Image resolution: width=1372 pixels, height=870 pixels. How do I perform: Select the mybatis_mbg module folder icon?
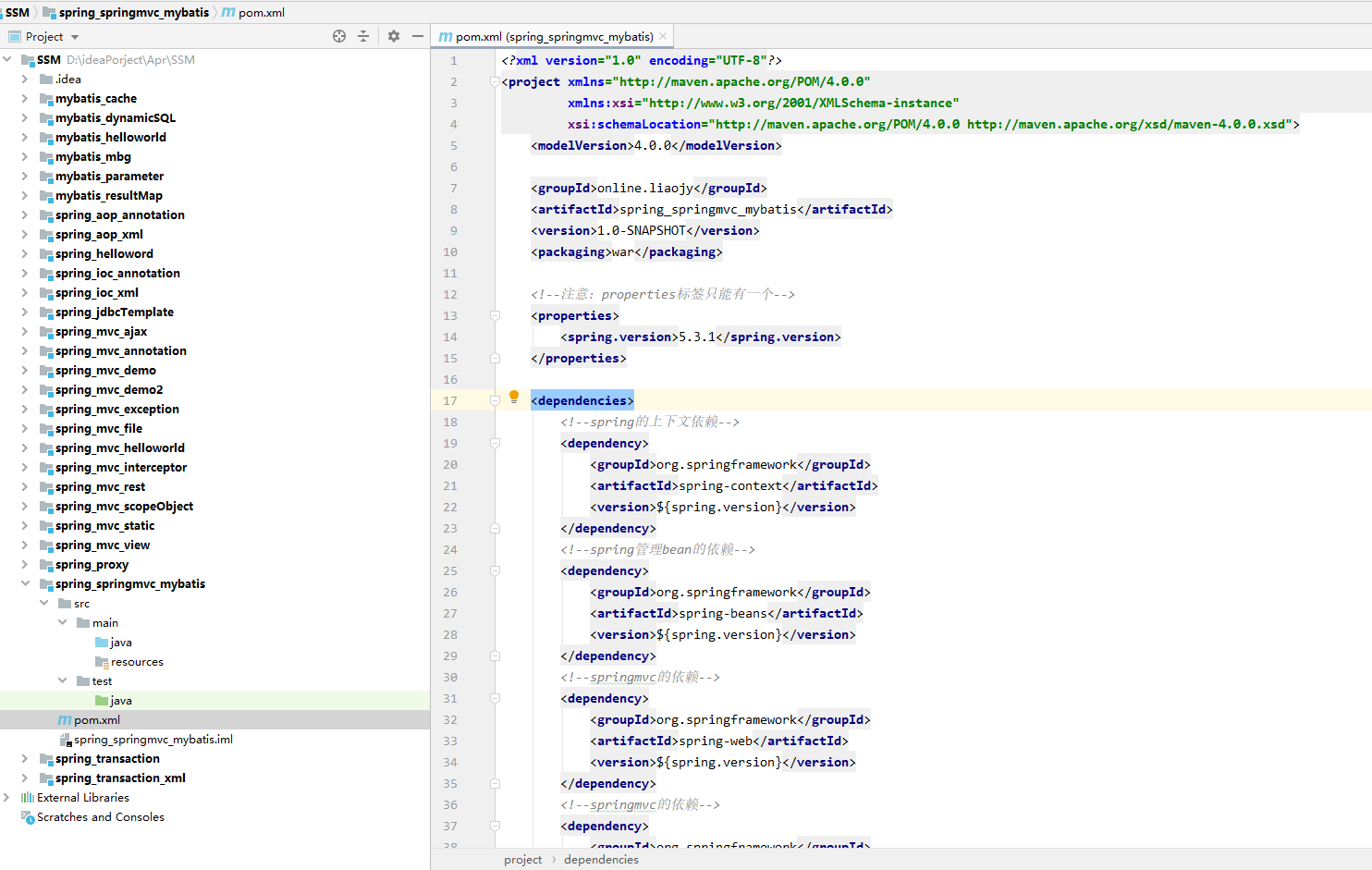pyautogui.click(x=46, y=157)
